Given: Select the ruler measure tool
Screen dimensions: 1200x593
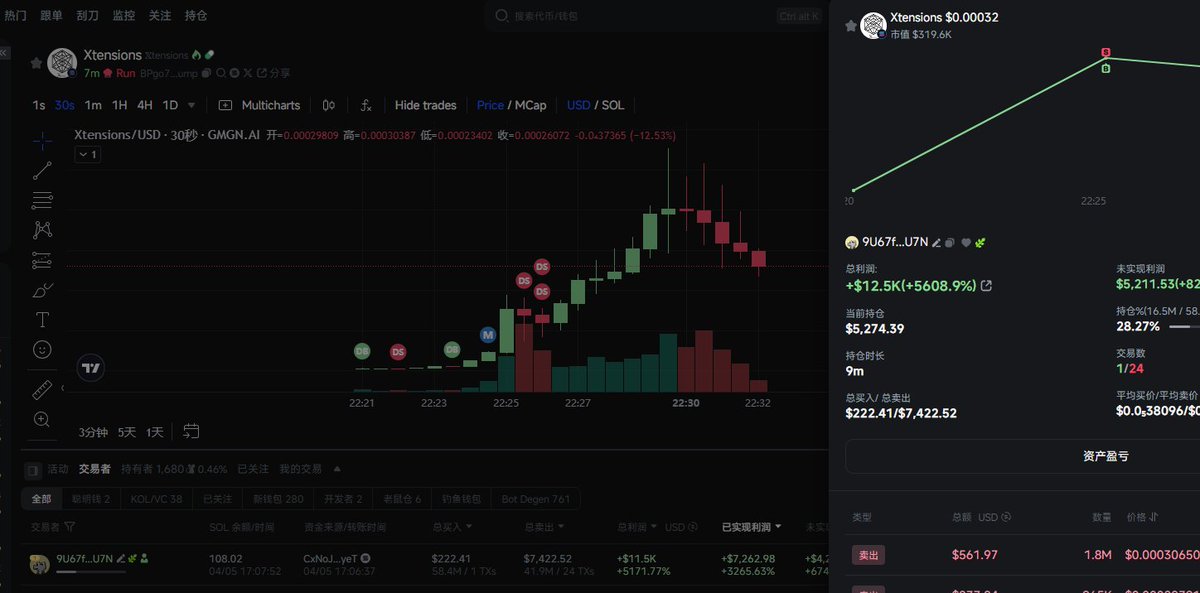Looking at the screenshot, I should (42, 389).
